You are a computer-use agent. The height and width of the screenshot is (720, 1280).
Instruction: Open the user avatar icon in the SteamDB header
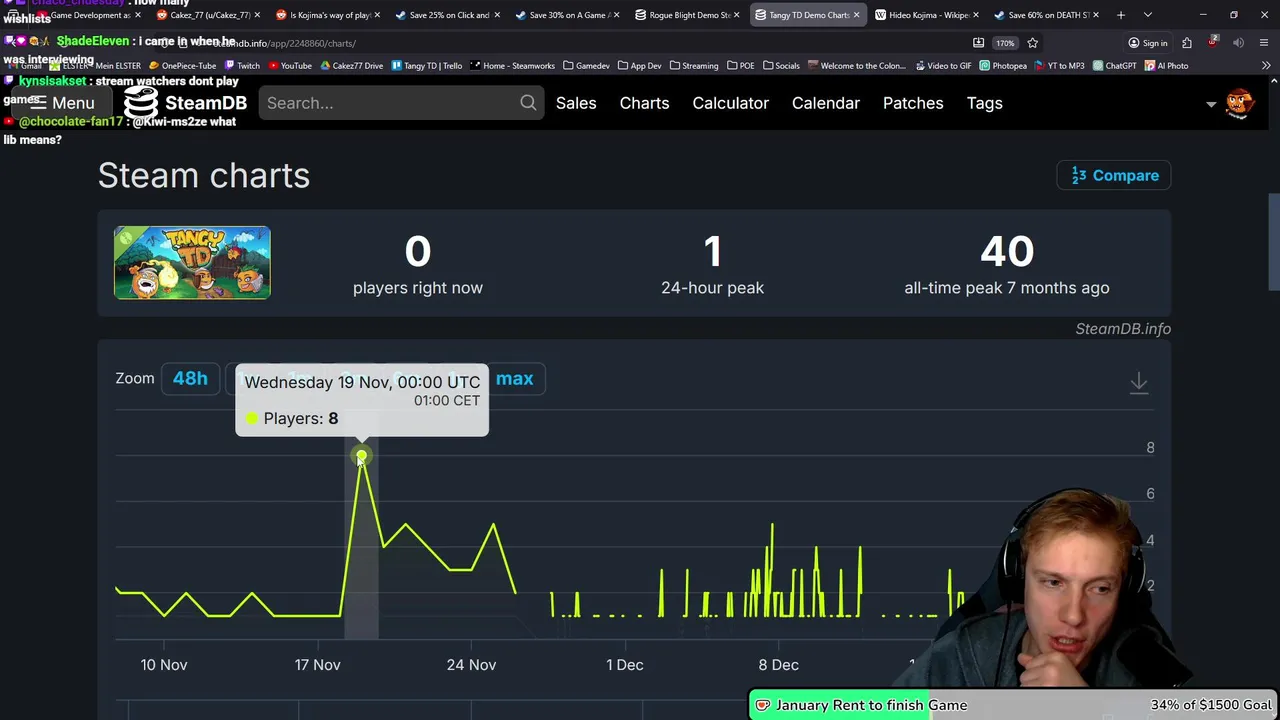click(1239, 103)
